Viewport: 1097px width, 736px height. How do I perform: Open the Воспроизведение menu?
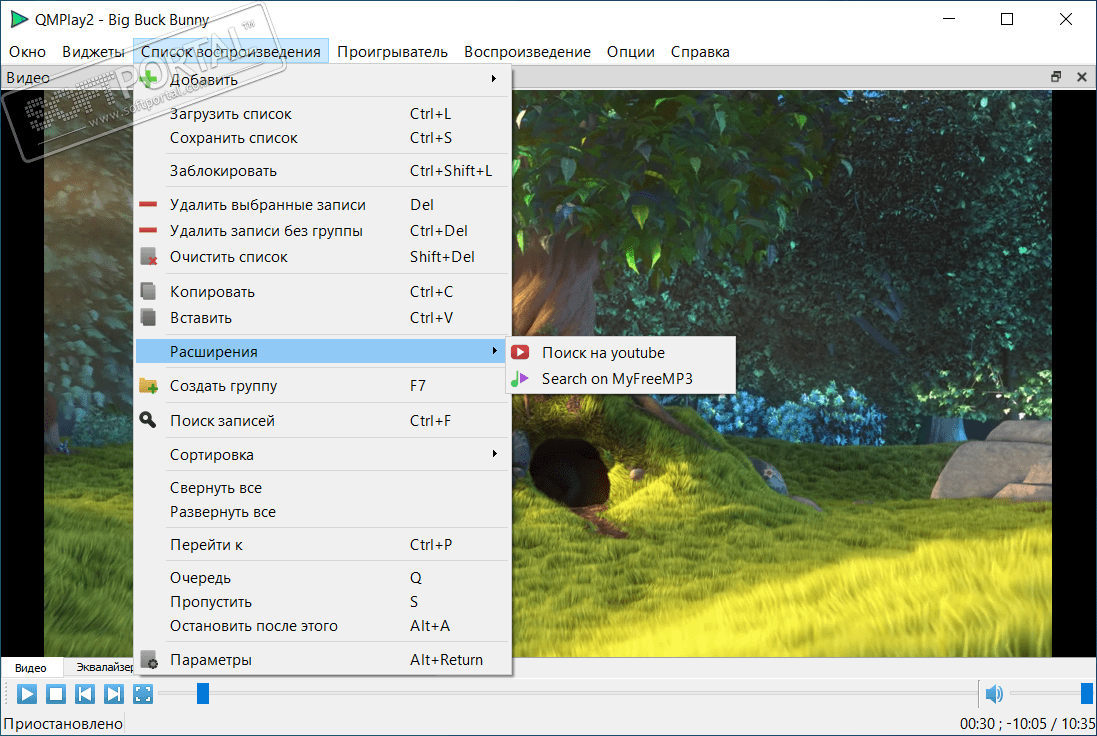[x=528, y=52]
